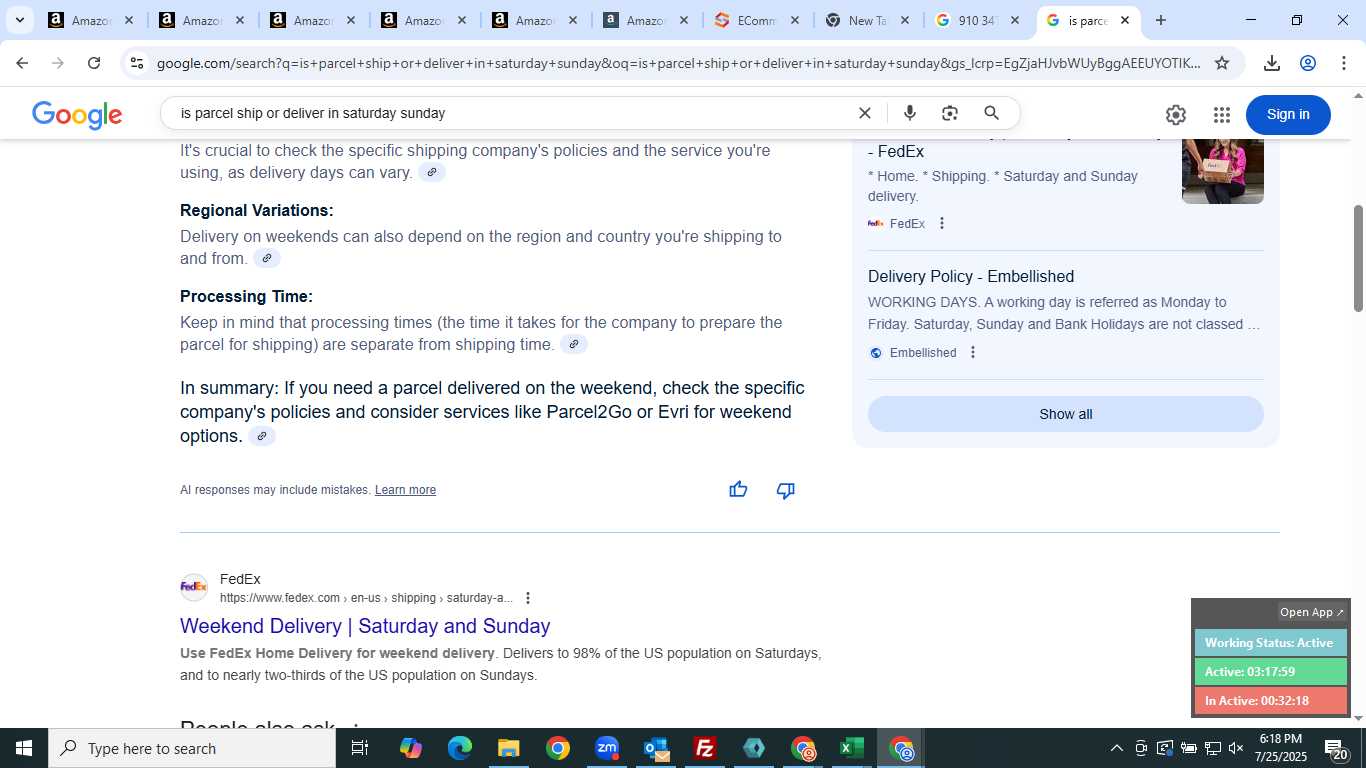Expand the tab search dropdown
The height and width of the screenshot is (768, 1366).
19,20
